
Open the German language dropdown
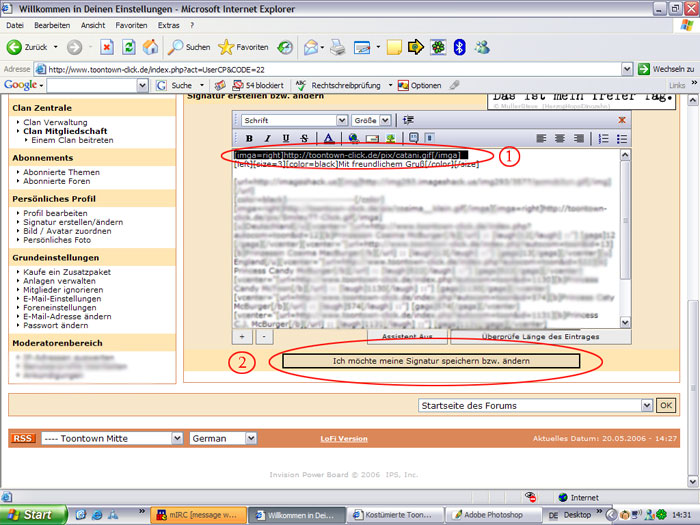251,438
